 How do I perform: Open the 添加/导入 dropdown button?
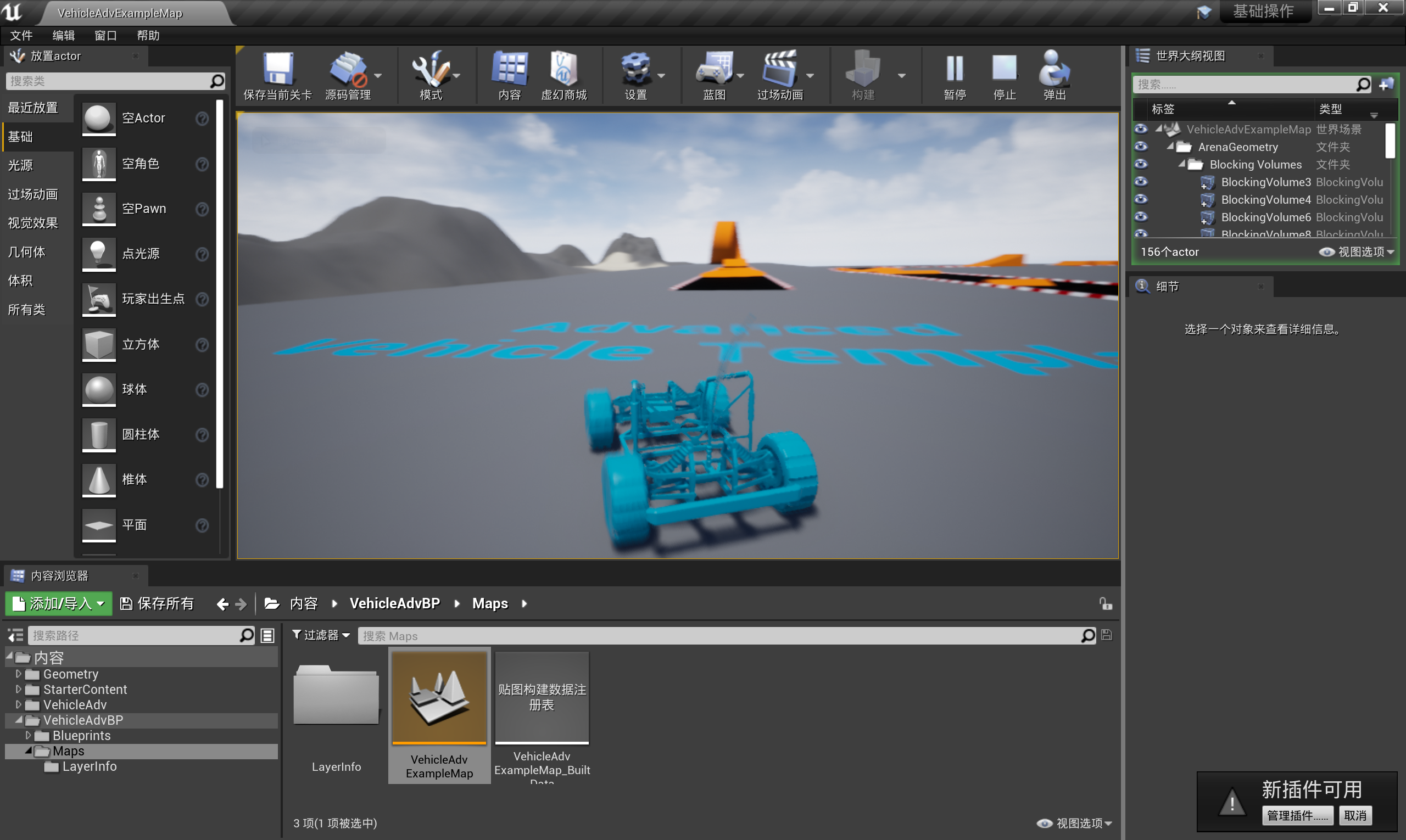[58, 603]
